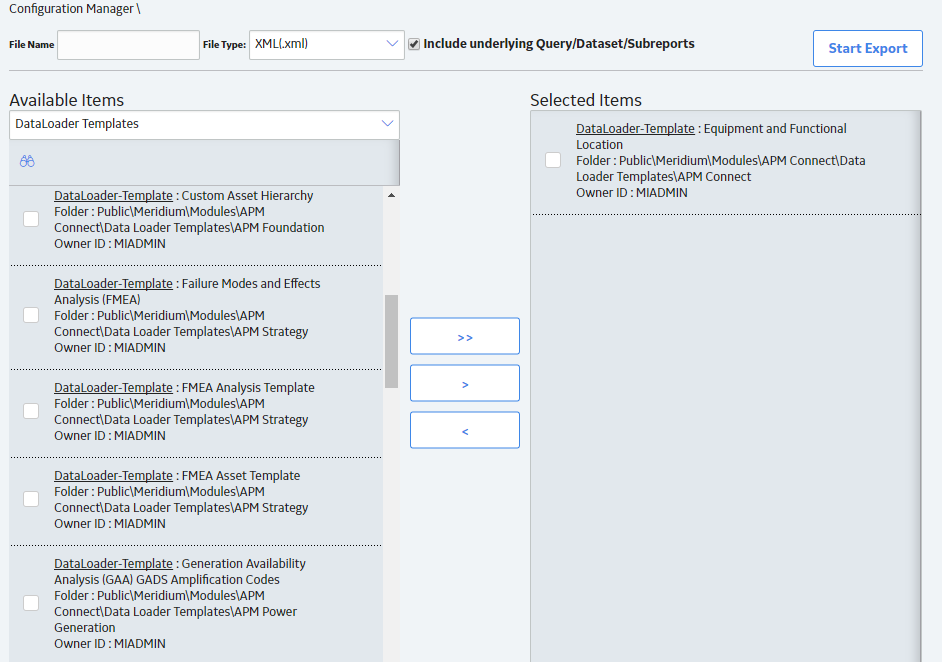The height and width of the screenshot is (662, 942).
Task: Uncheck Include underlying Query/Dataset/Subreports
Action: 414,44
